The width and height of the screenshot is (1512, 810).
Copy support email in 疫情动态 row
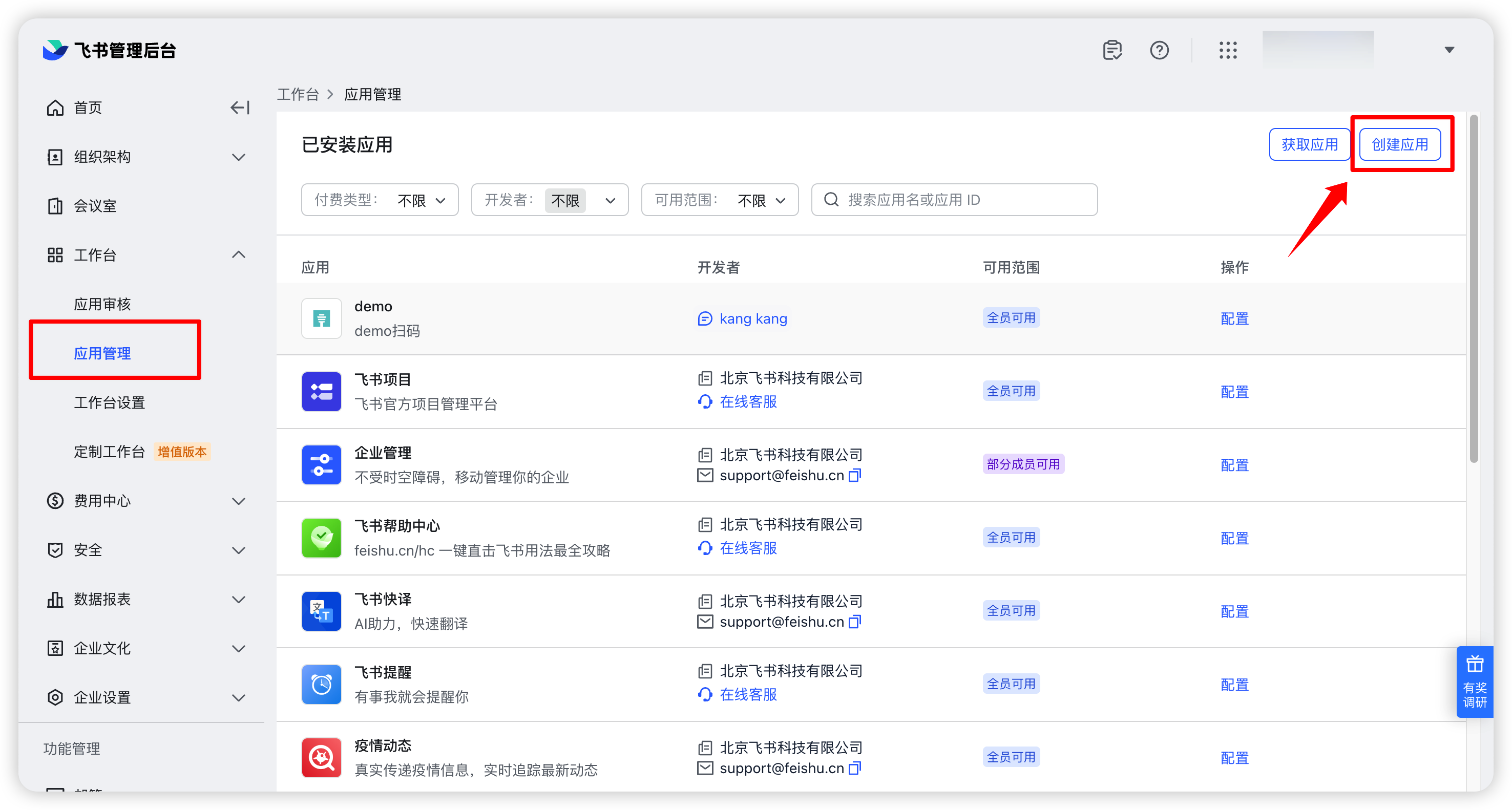point(855,768)
